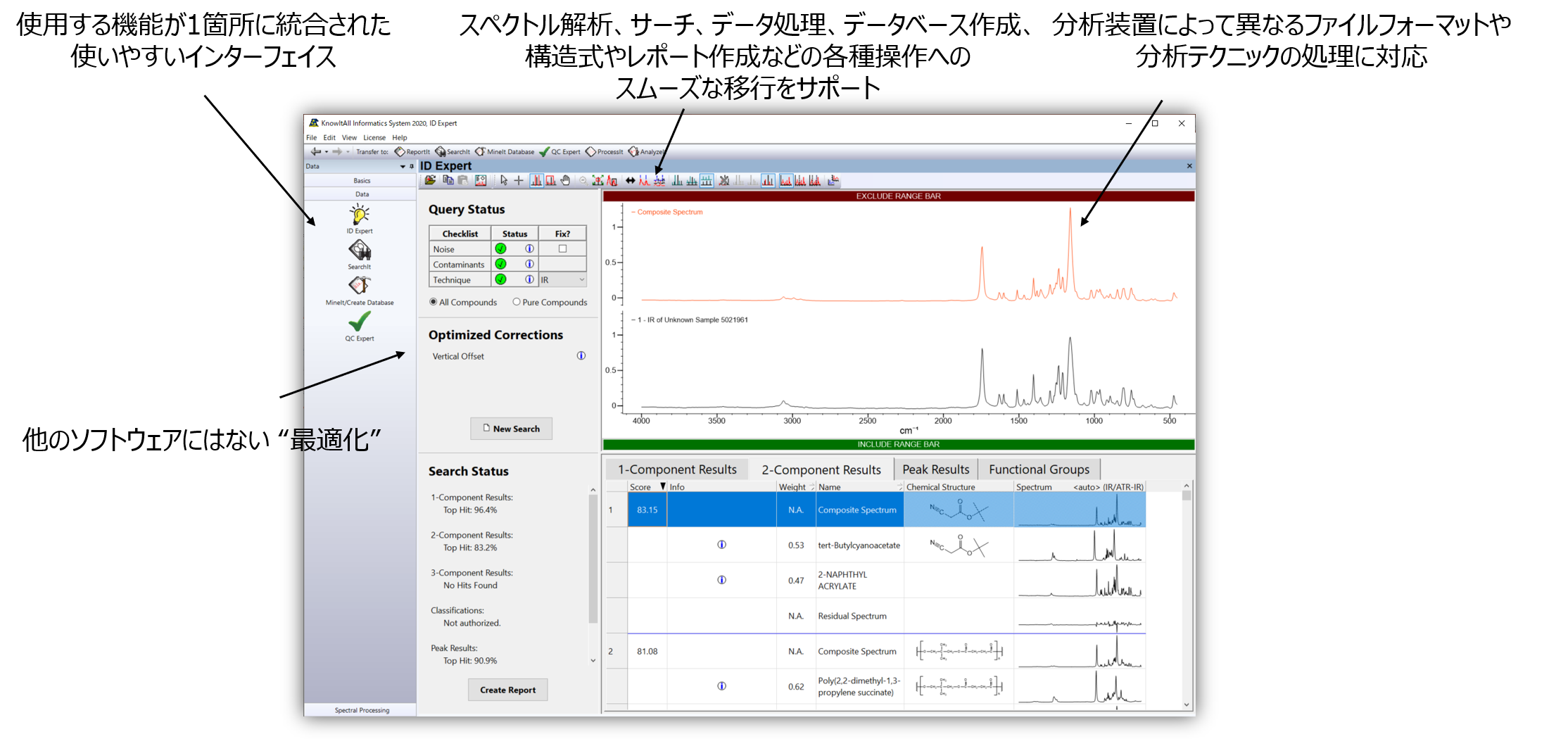Switch to 2-Component Results tab
The height and width of the screenshot is (739, 1568).
[x=821, y=469]
